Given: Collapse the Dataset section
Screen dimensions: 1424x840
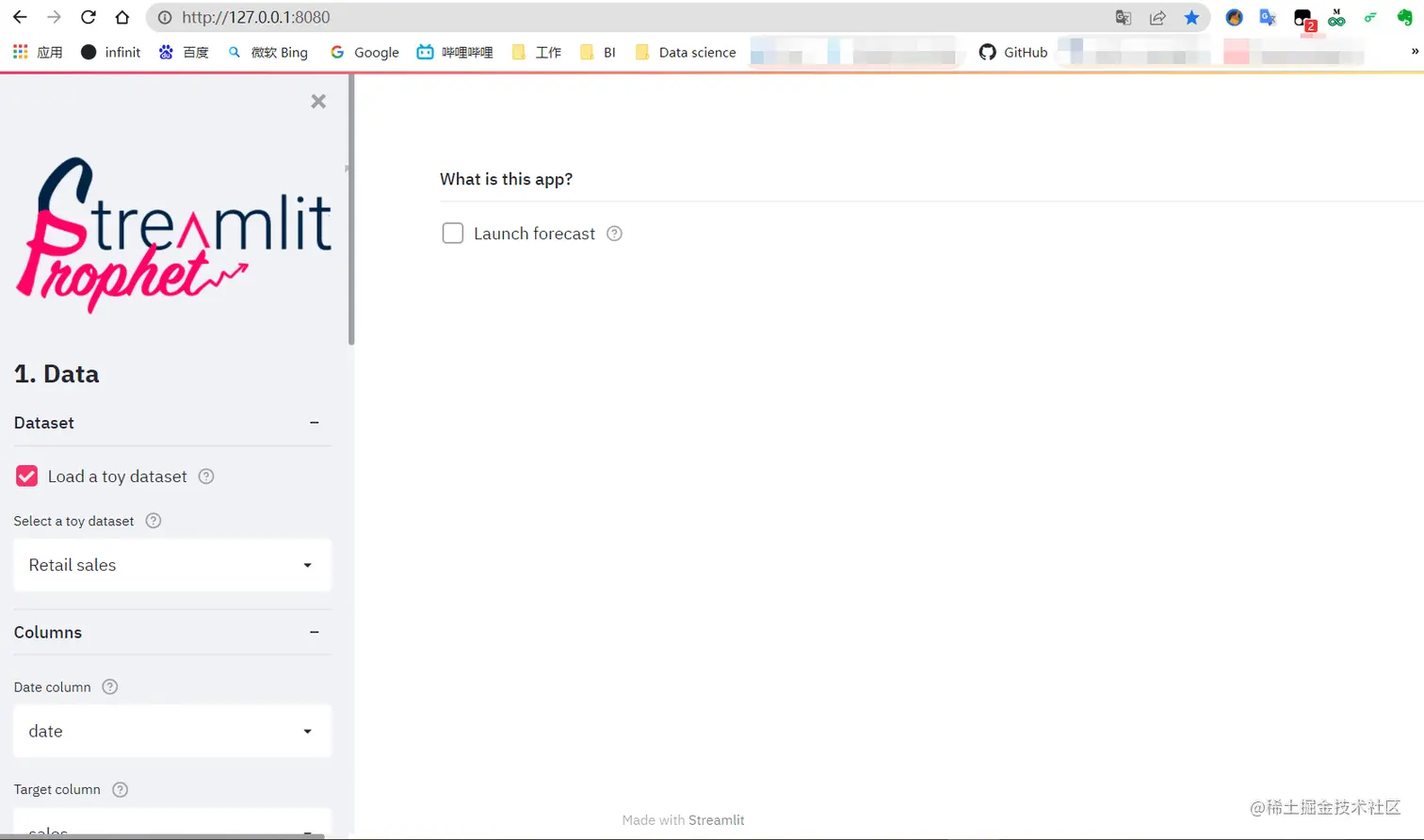Looking at the screenshot, I should [x=315, y=423].
